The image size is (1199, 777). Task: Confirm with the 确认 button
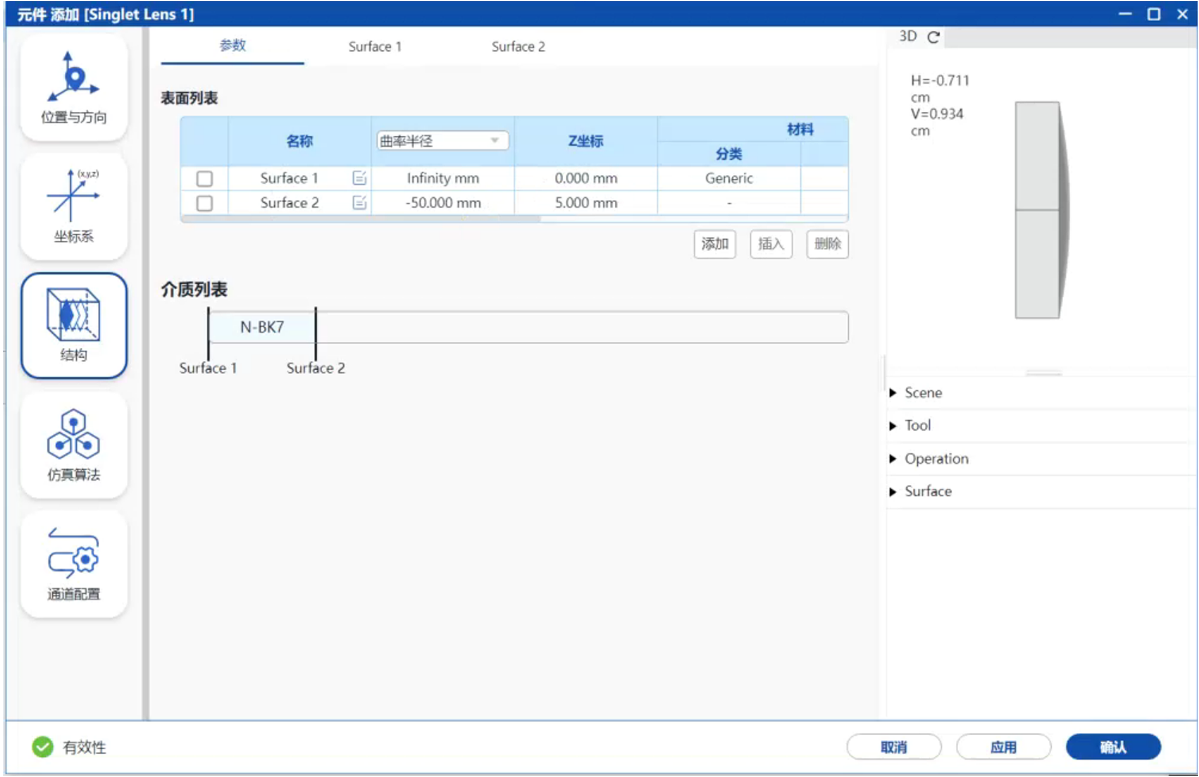pyautogui.click(x=1113, y=747)
